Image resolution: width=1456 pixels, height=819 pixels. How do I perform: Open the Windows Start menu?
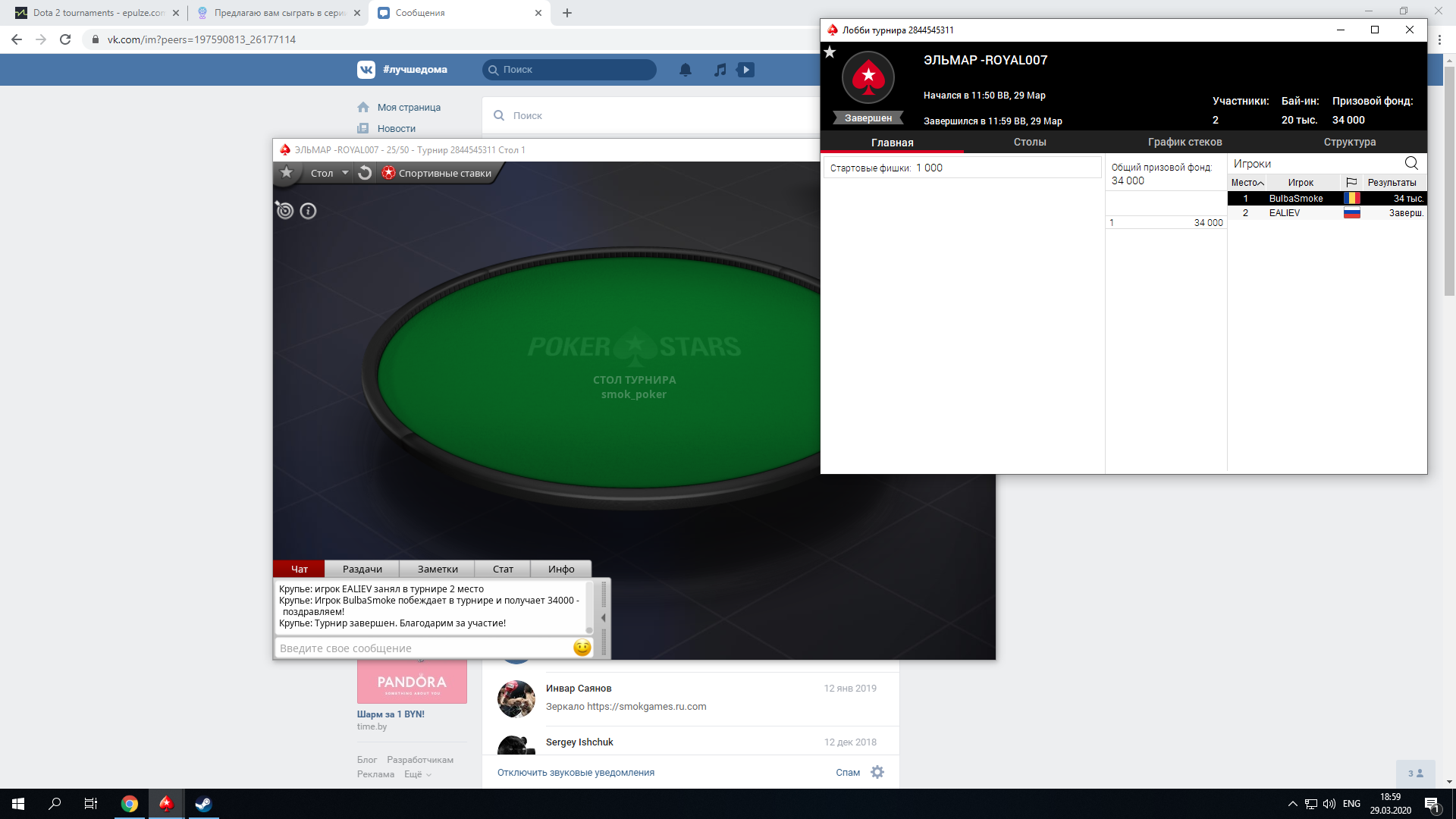point(18,804)
